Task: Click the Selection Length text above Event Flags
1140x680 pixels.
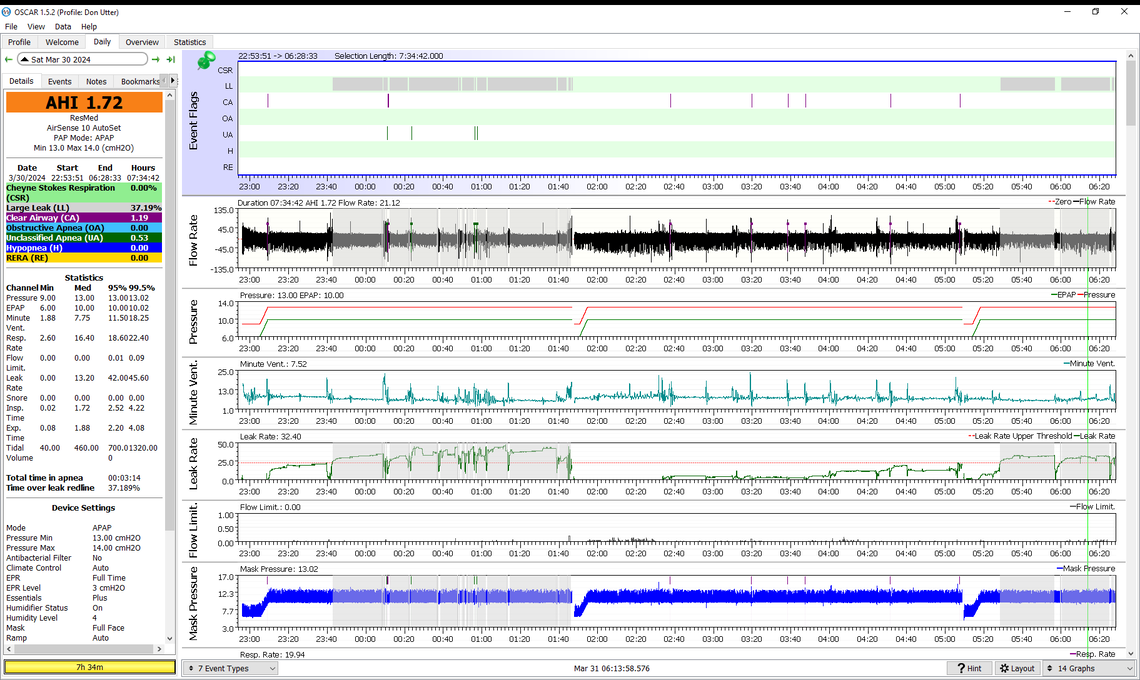Action: pyautogui.click(x=388, y=56)
